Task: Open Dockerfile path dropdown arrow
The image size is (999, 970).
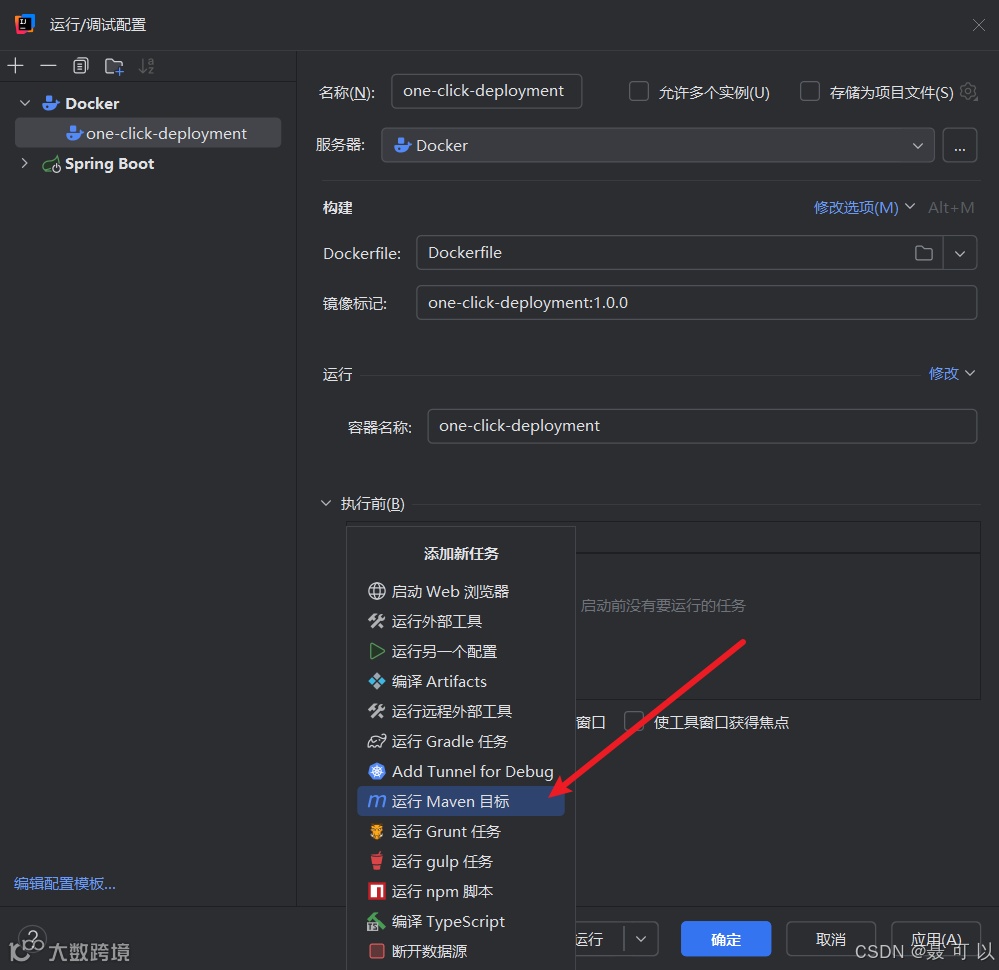Action: pyautogui.click(x=959, y=253)
